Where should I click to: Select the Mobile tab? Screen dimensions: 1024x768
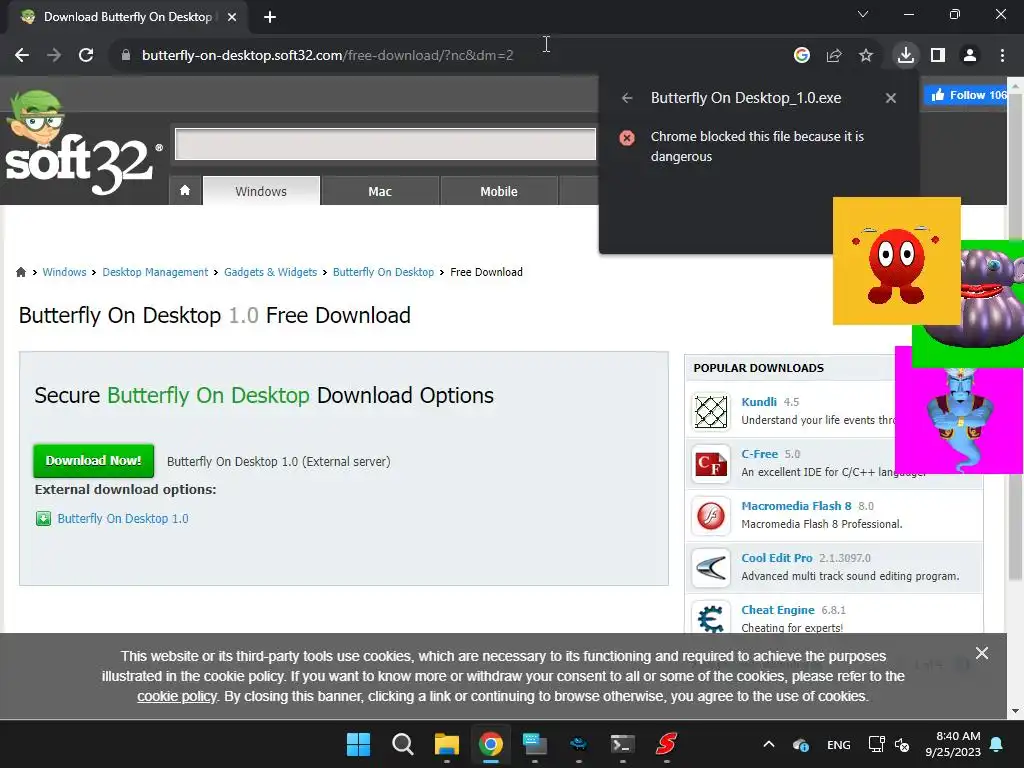tap(499, 191)
